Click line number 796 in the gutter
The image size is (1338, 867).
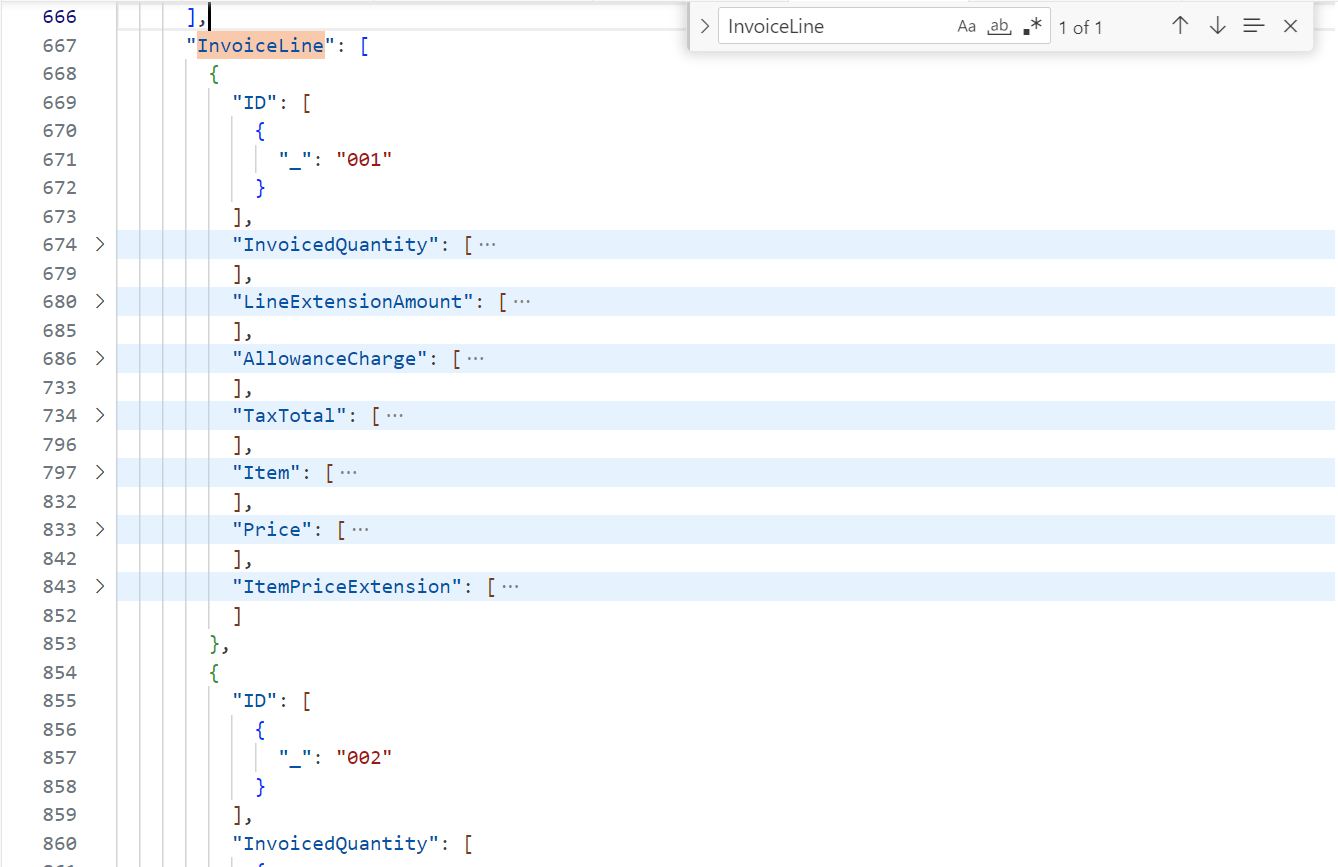click(60, 444)
